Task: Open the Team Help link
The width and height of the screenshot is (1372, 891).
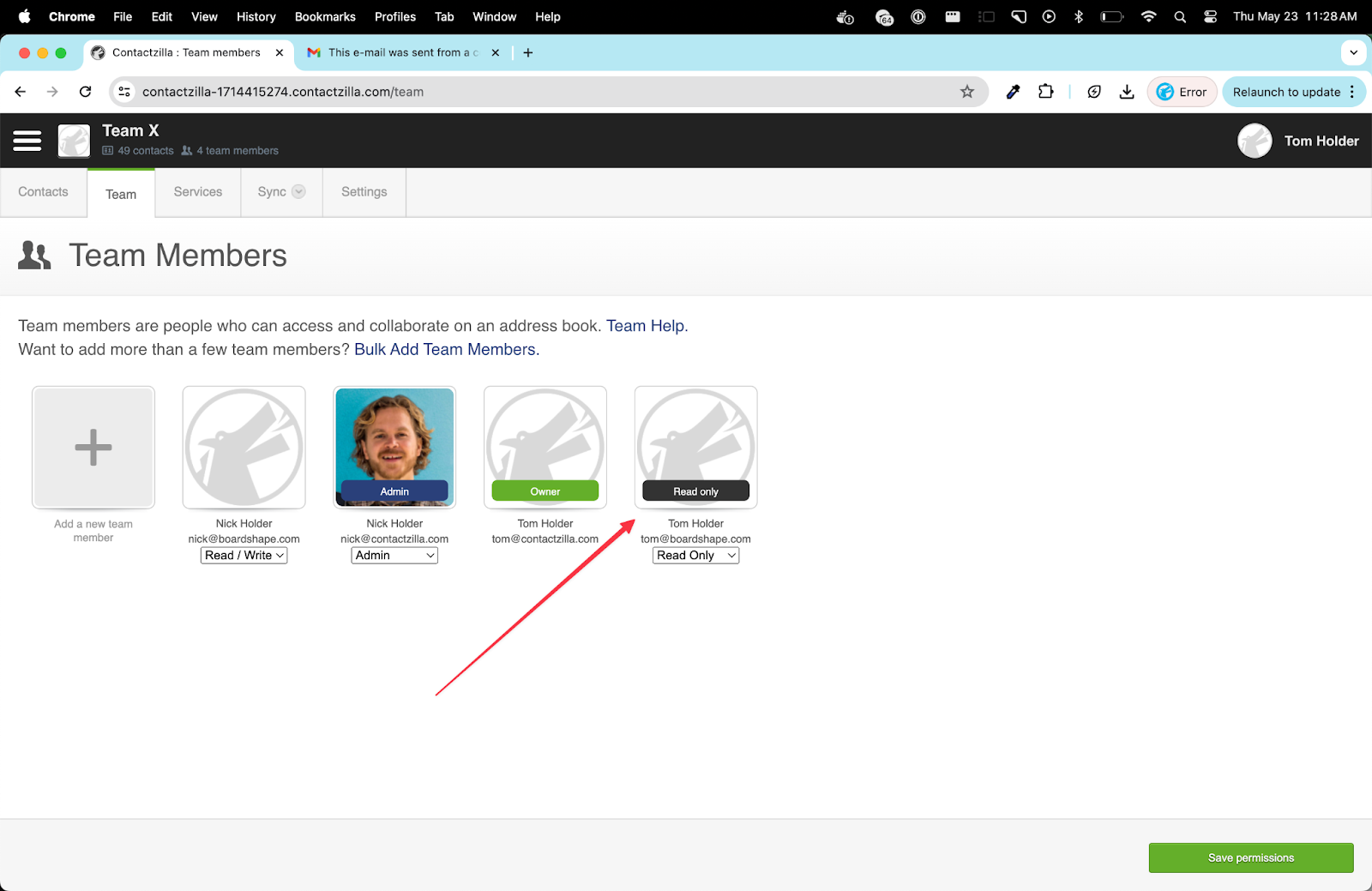Action: tap(645, 326)
